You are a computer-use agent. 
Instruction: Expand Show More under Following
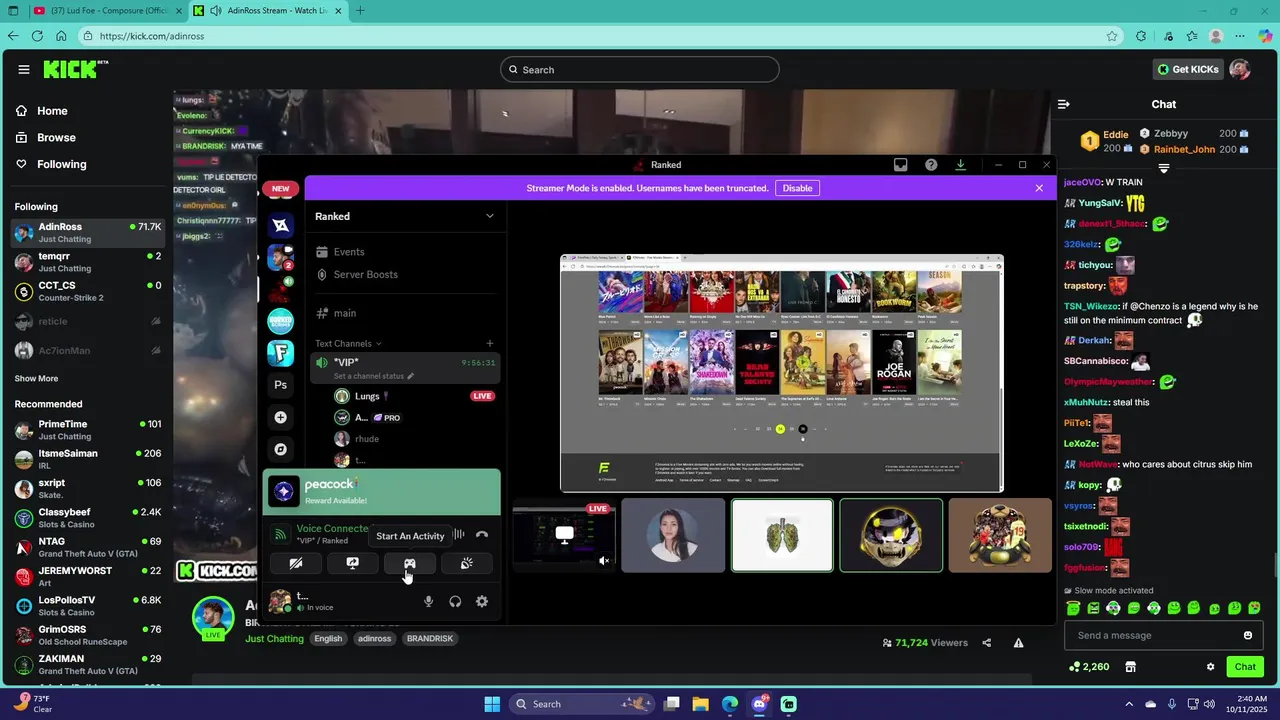[x=36, y=379]
